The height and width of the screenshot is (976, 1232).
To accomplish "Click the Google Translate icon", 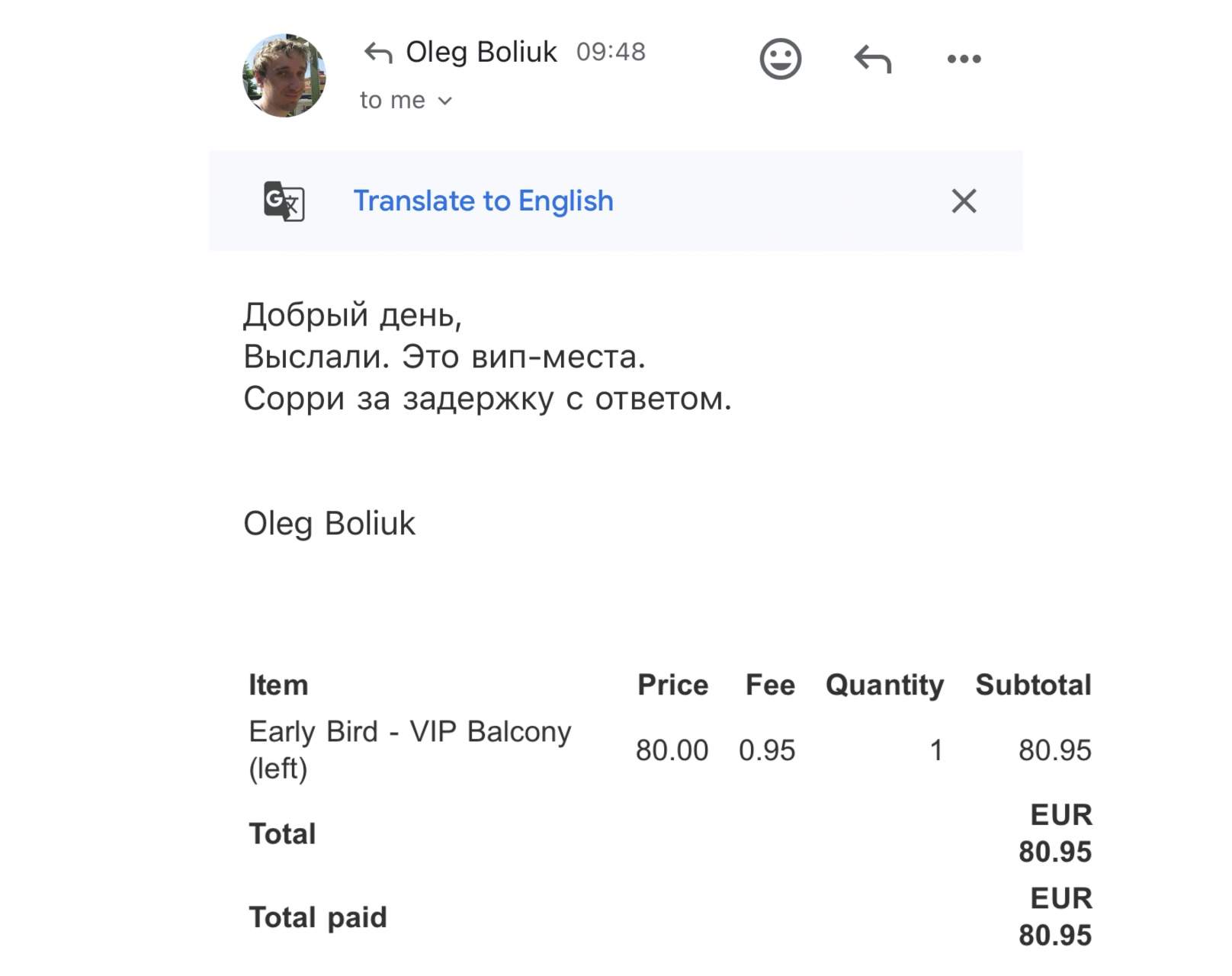I will [284, 201].
